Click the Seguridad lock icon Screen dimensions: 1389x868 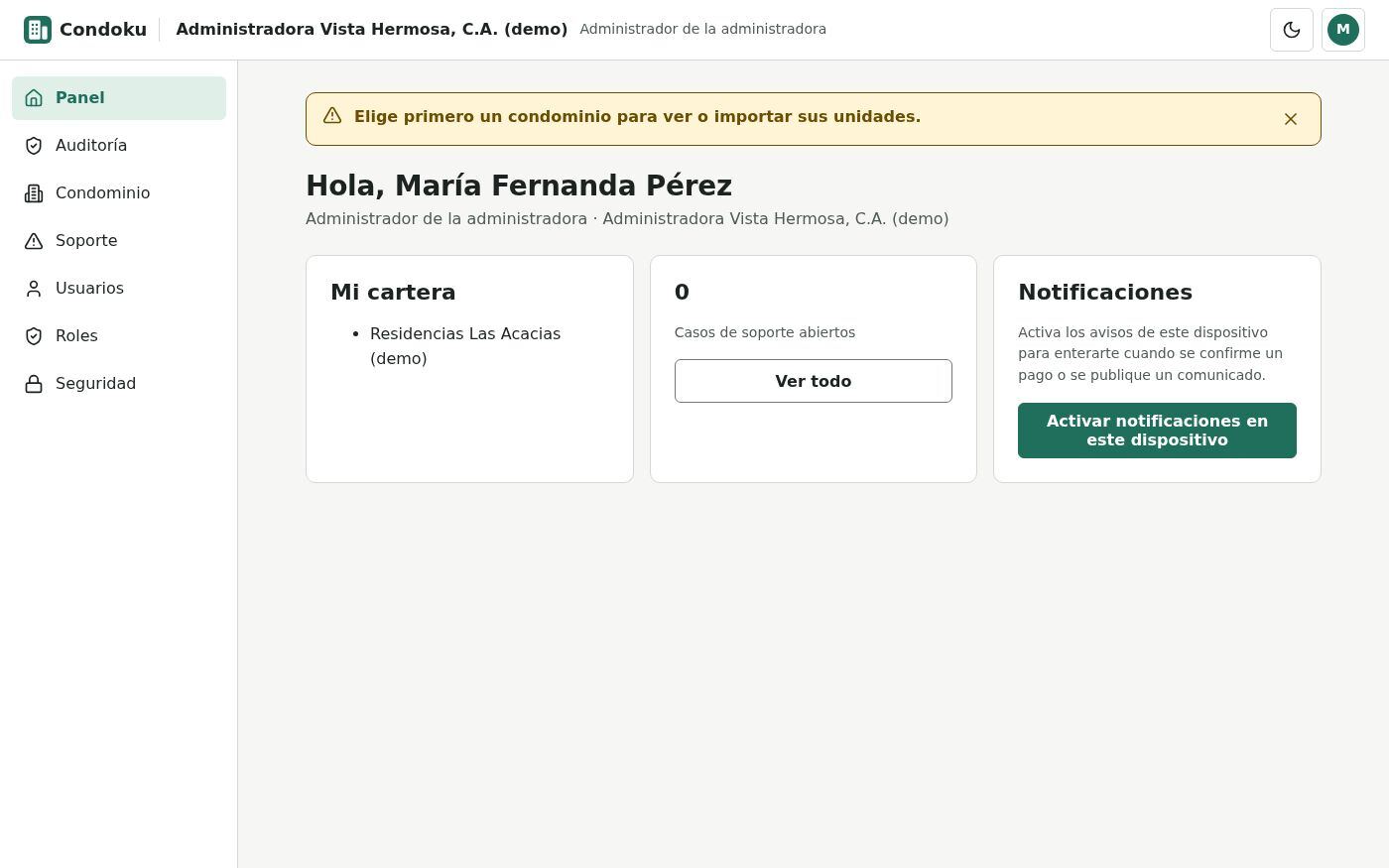point(34,384)
